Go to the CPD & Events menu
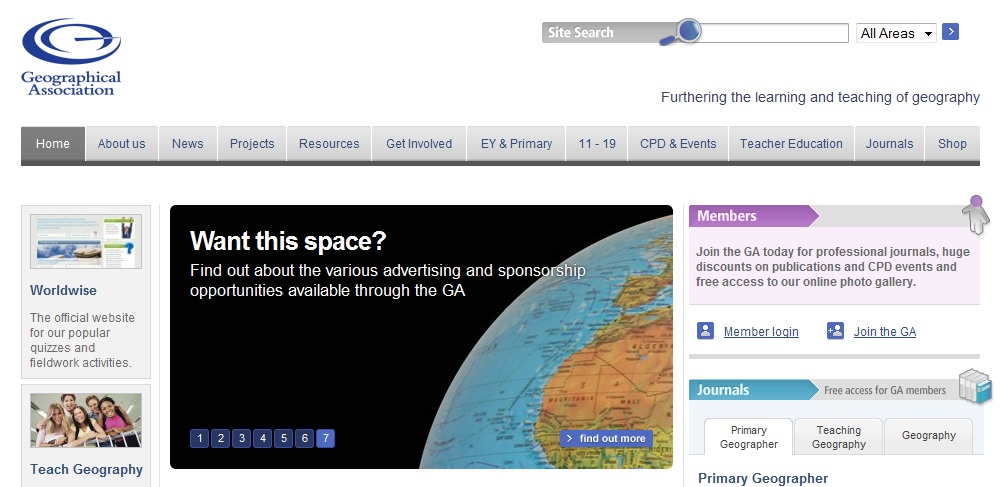1000x487 pixels. [x=678, y=144]
